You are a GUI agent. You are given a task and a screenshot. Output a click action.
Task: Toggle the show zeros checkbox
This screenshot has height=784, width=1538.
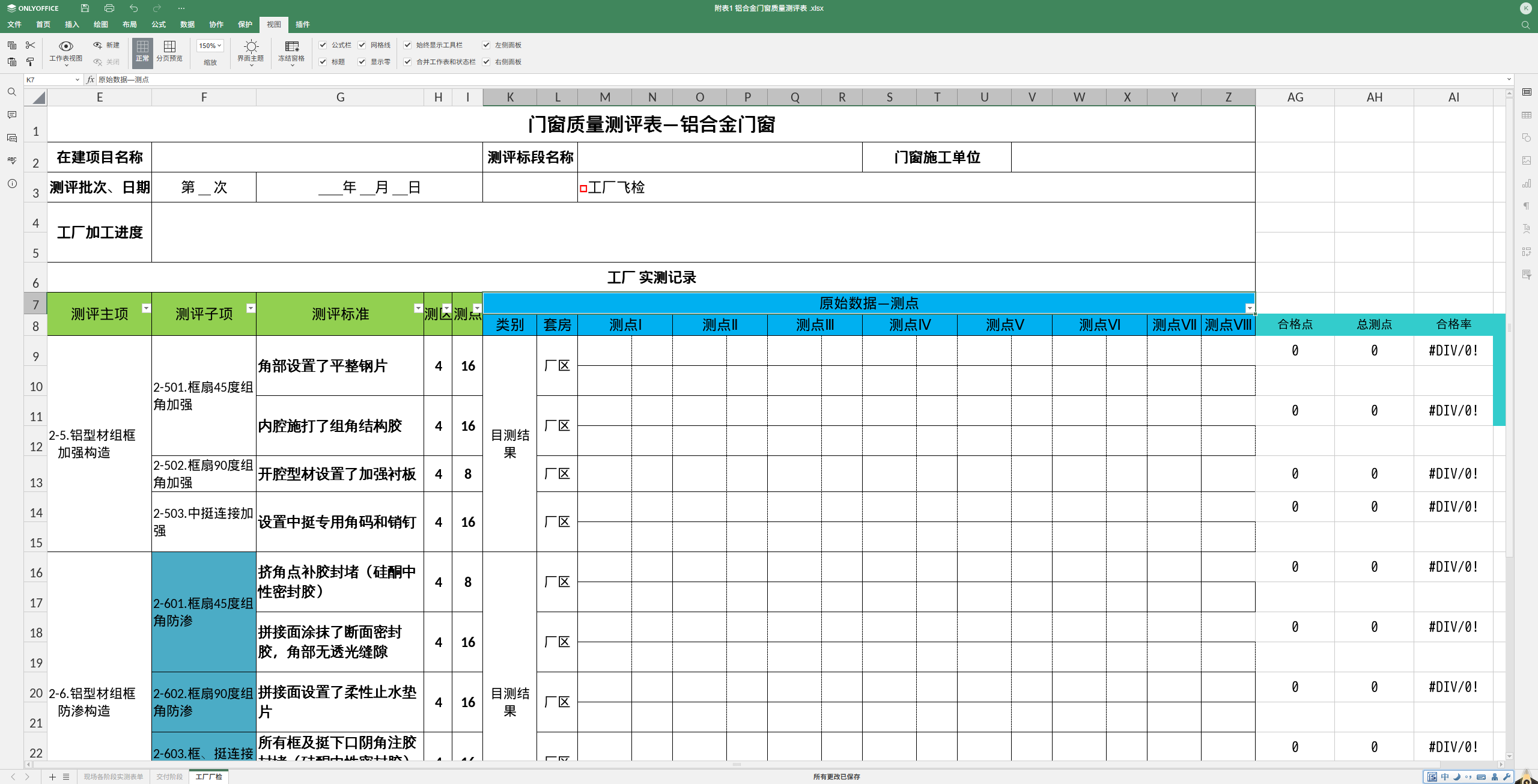click(362, 62)
